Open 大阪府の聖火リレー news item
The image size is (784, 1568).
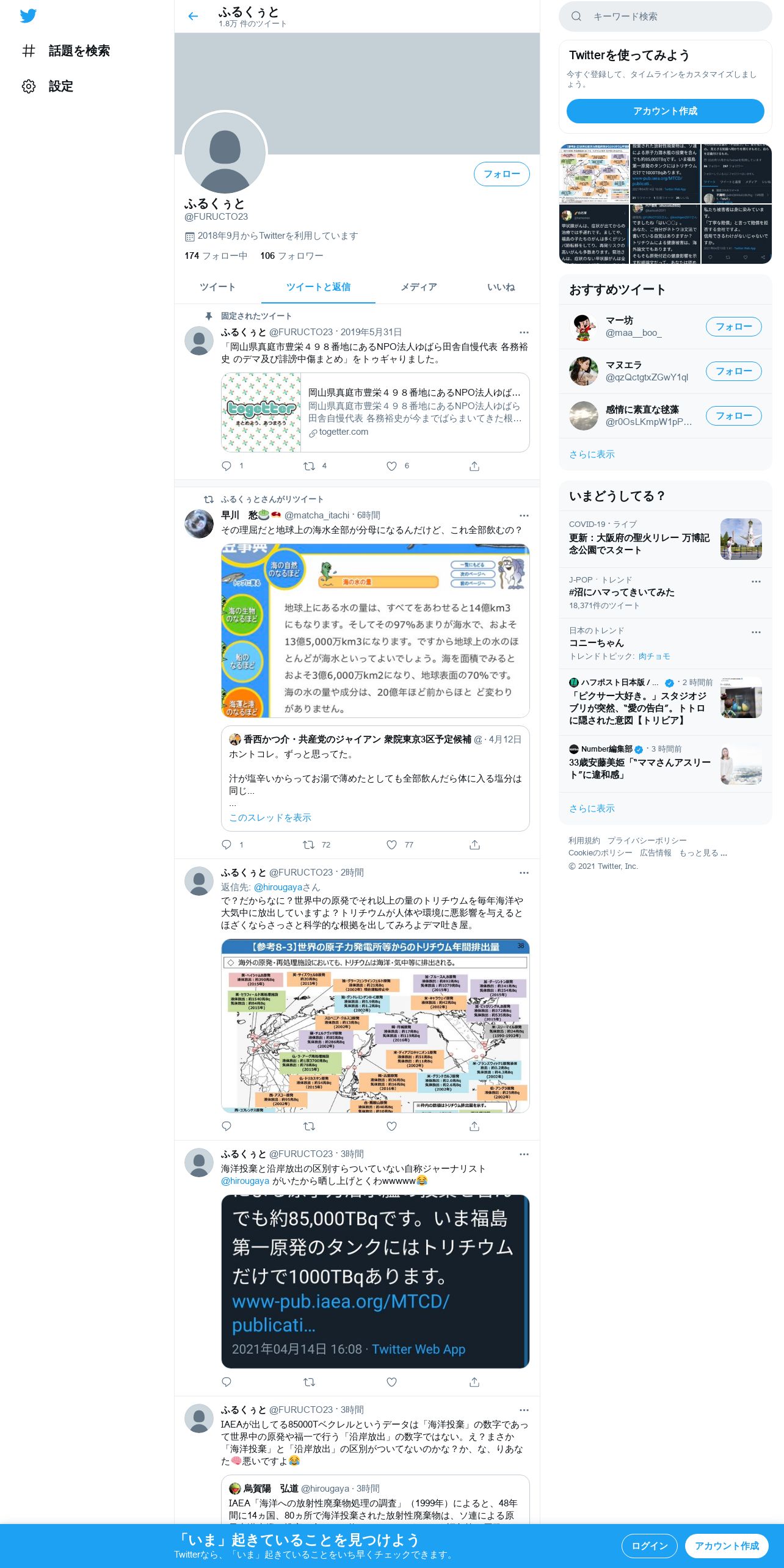(665, 539)
